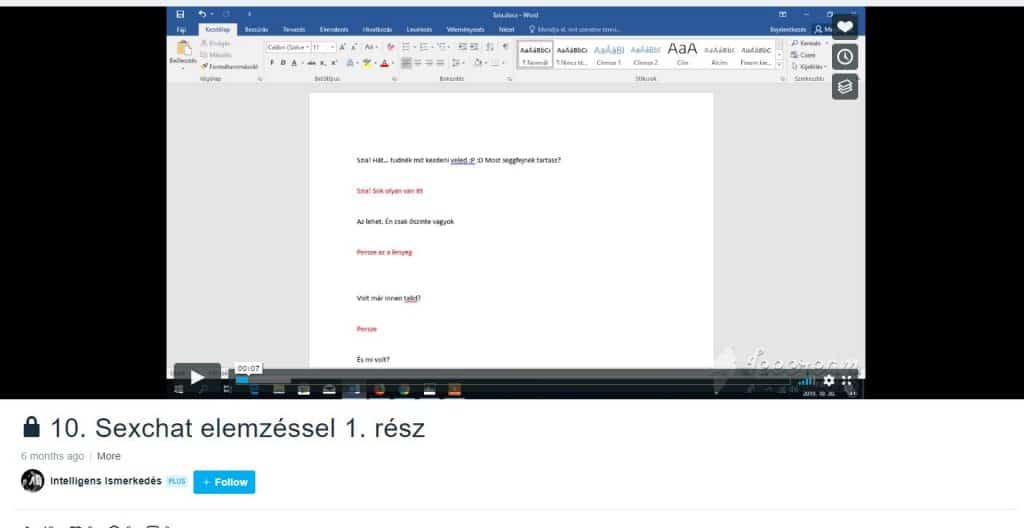This screenshot has width=1024, height=528.
Task: Seek along the video progress bar
Action: coord(500,380)
